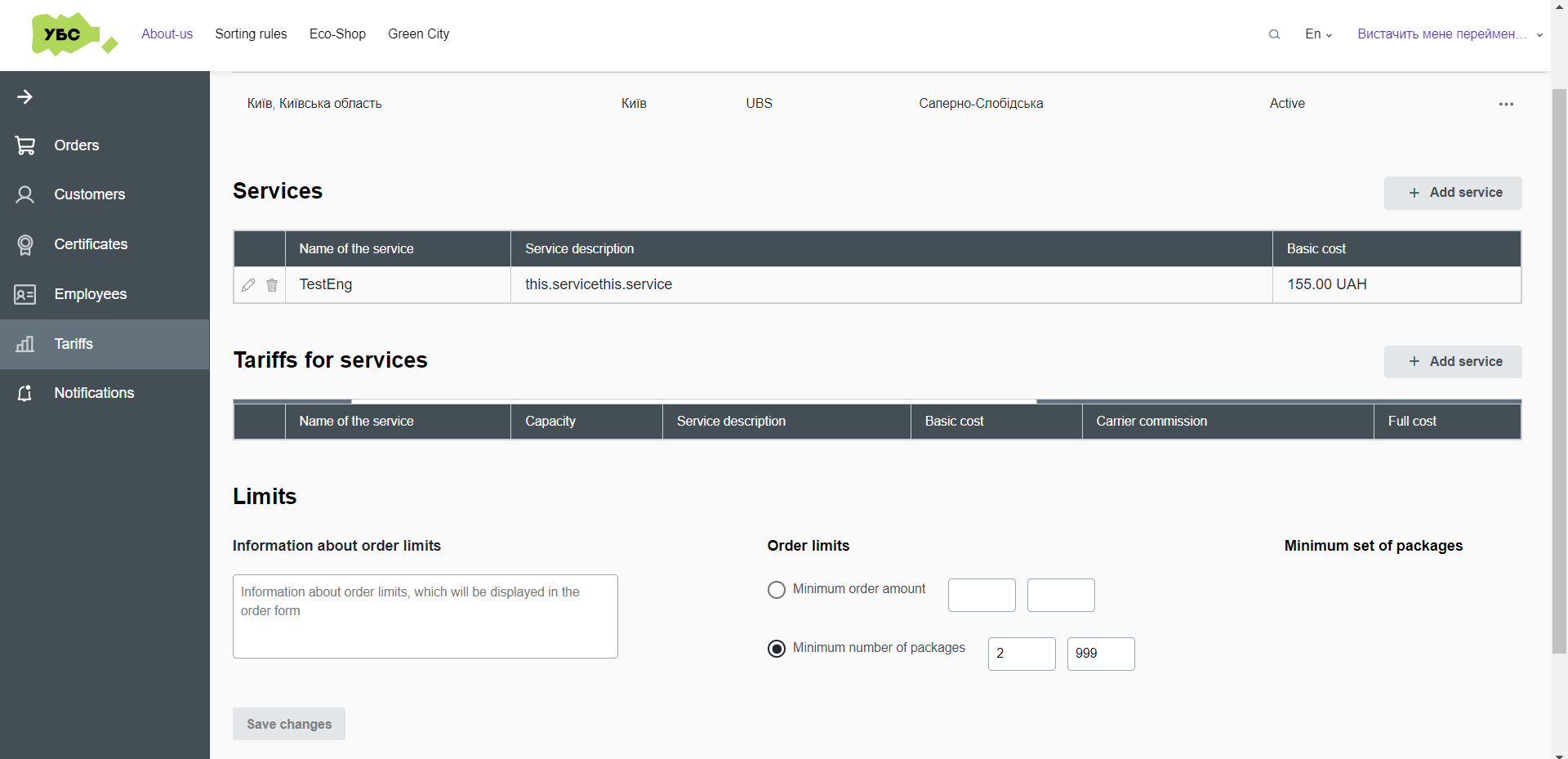Open the En language dropdown
The width and height of the screenshot is (1568, 759).
click(1317, 34)
